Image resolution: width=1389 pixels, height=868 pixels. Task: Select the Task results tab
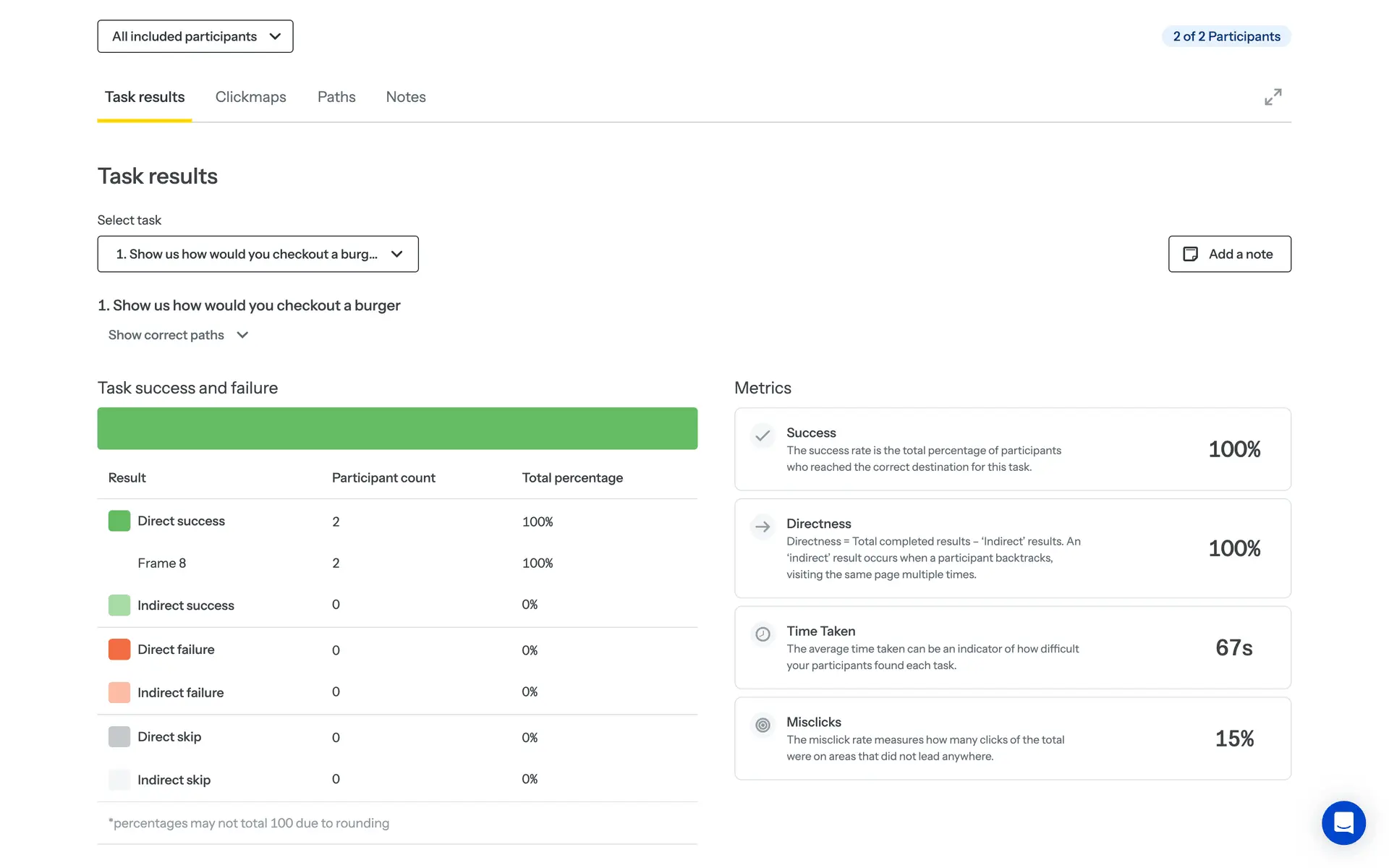tap(145, 97)
